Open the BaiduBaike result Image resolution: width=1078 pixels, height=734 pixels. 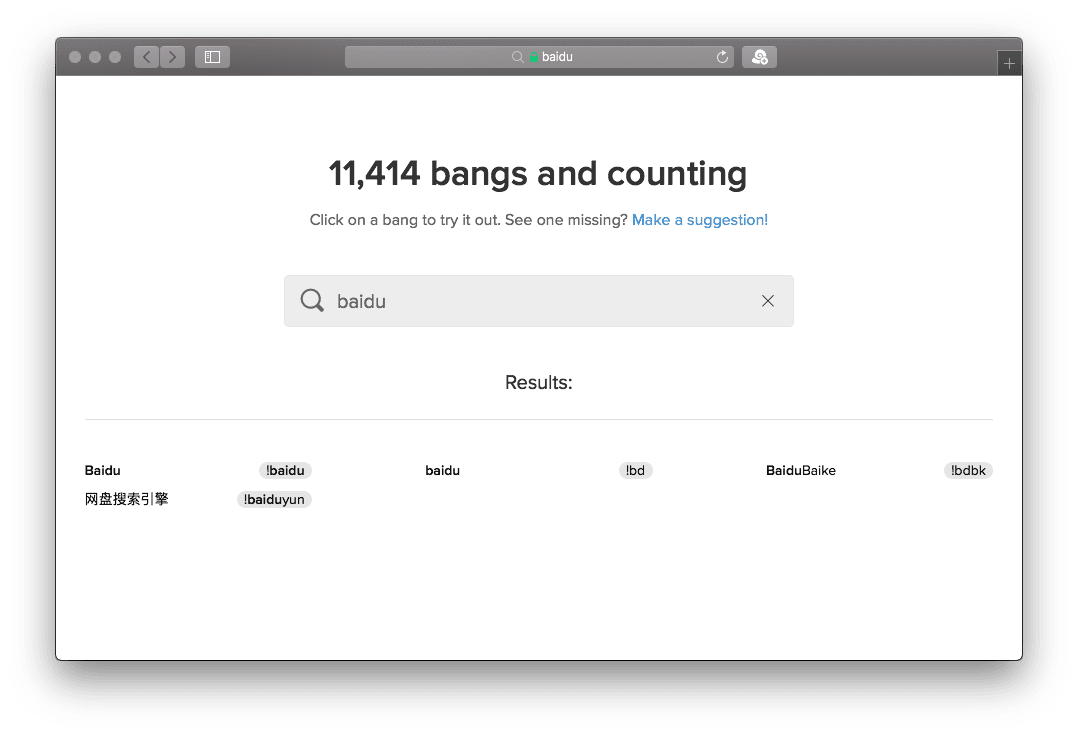(x=800, y=471)
